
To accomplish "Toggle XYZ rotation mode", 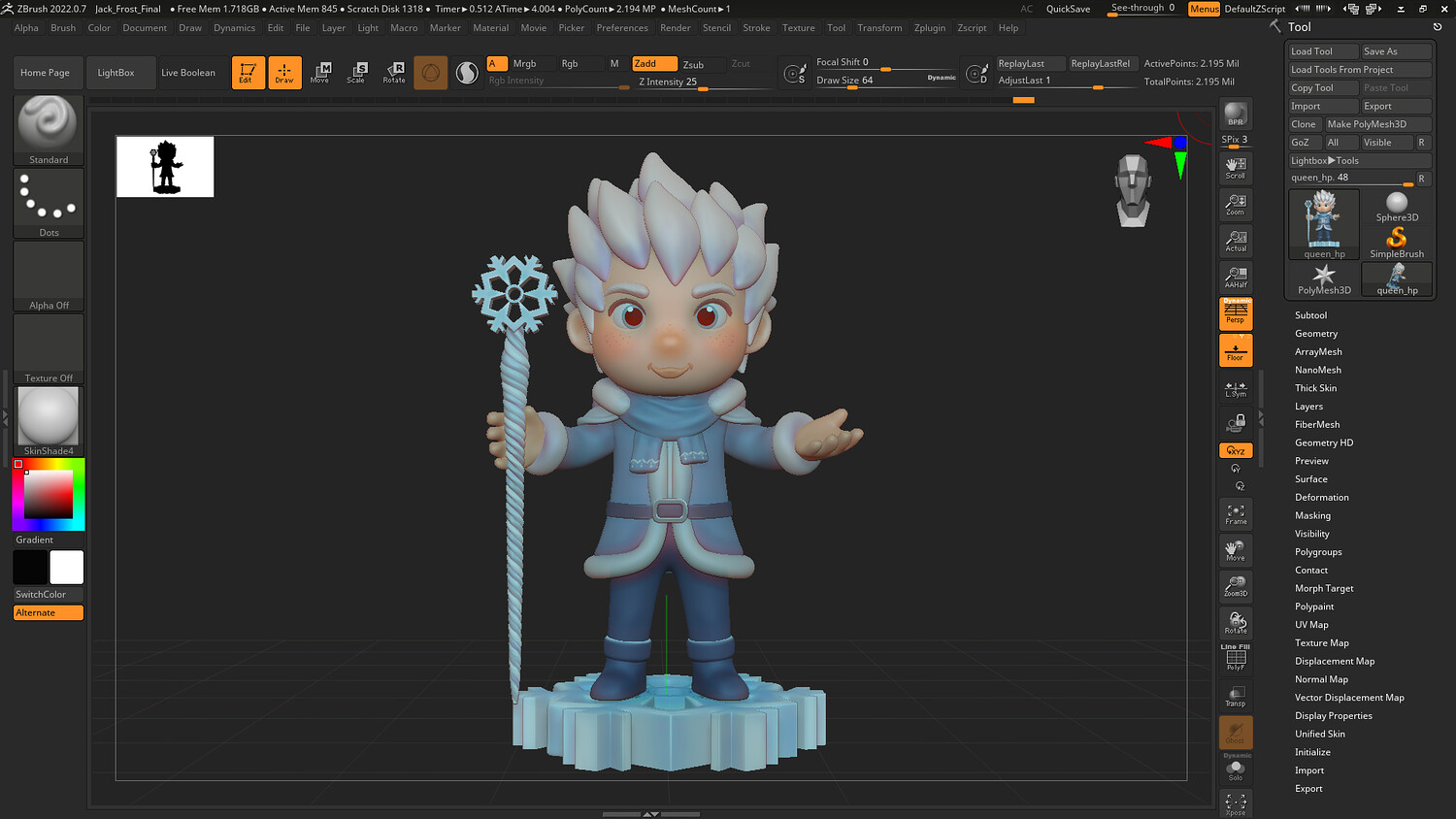I will coord(1236,450).
